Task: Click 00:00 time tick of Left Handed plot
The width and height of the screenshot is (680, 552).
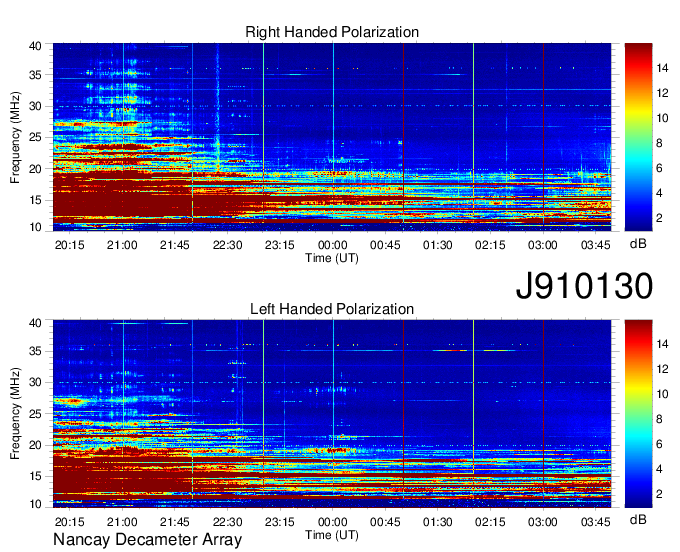Action: (x=333, y=522)
